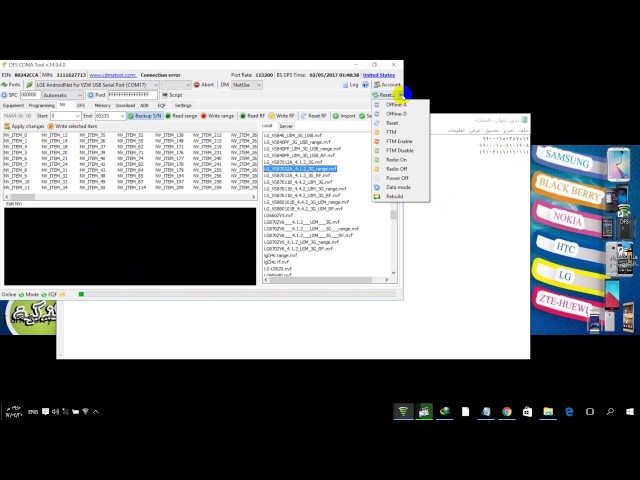The height and width of the screenshot is (480, 640).
Task: Click the status bar progress indicator
Action: 81,294
